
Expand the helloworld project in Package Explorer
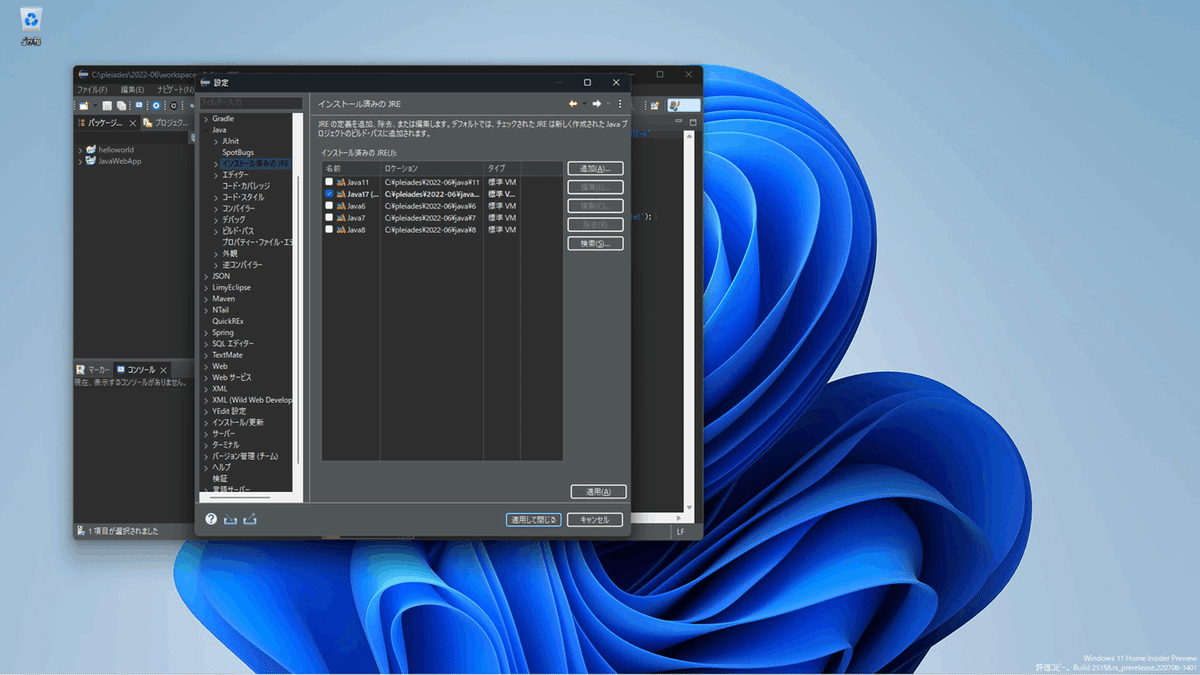(80, 150)
